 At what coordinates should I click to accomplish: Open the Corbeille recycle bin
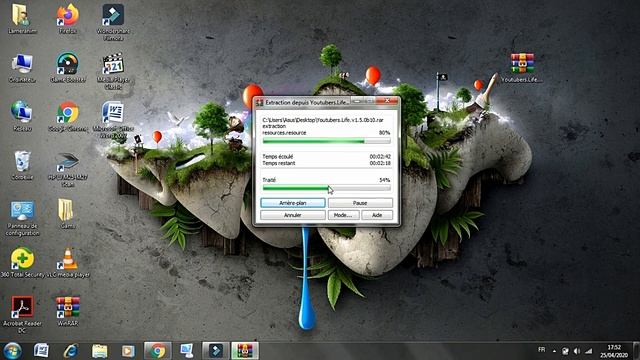coord(22,165)
